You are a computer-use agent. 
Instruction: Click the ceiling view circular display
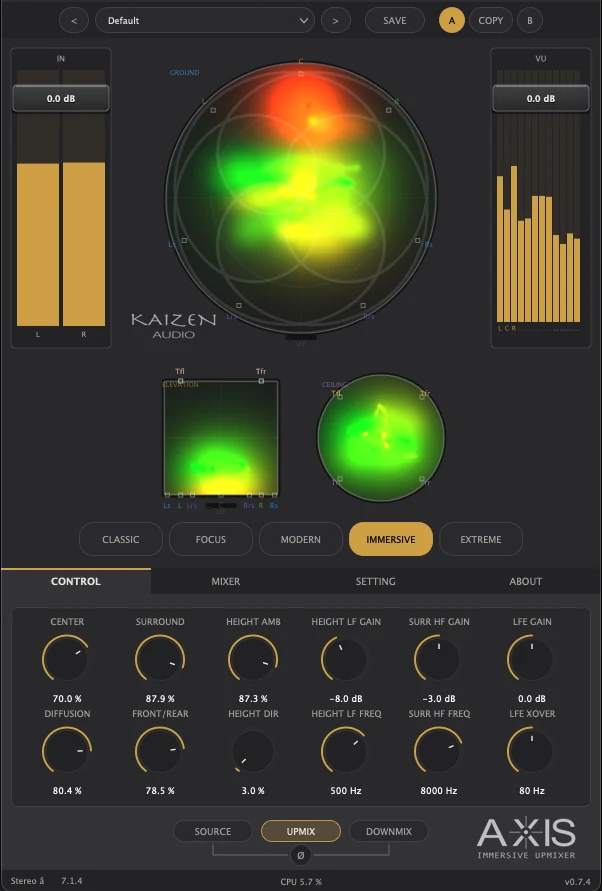tap(381, 438)
